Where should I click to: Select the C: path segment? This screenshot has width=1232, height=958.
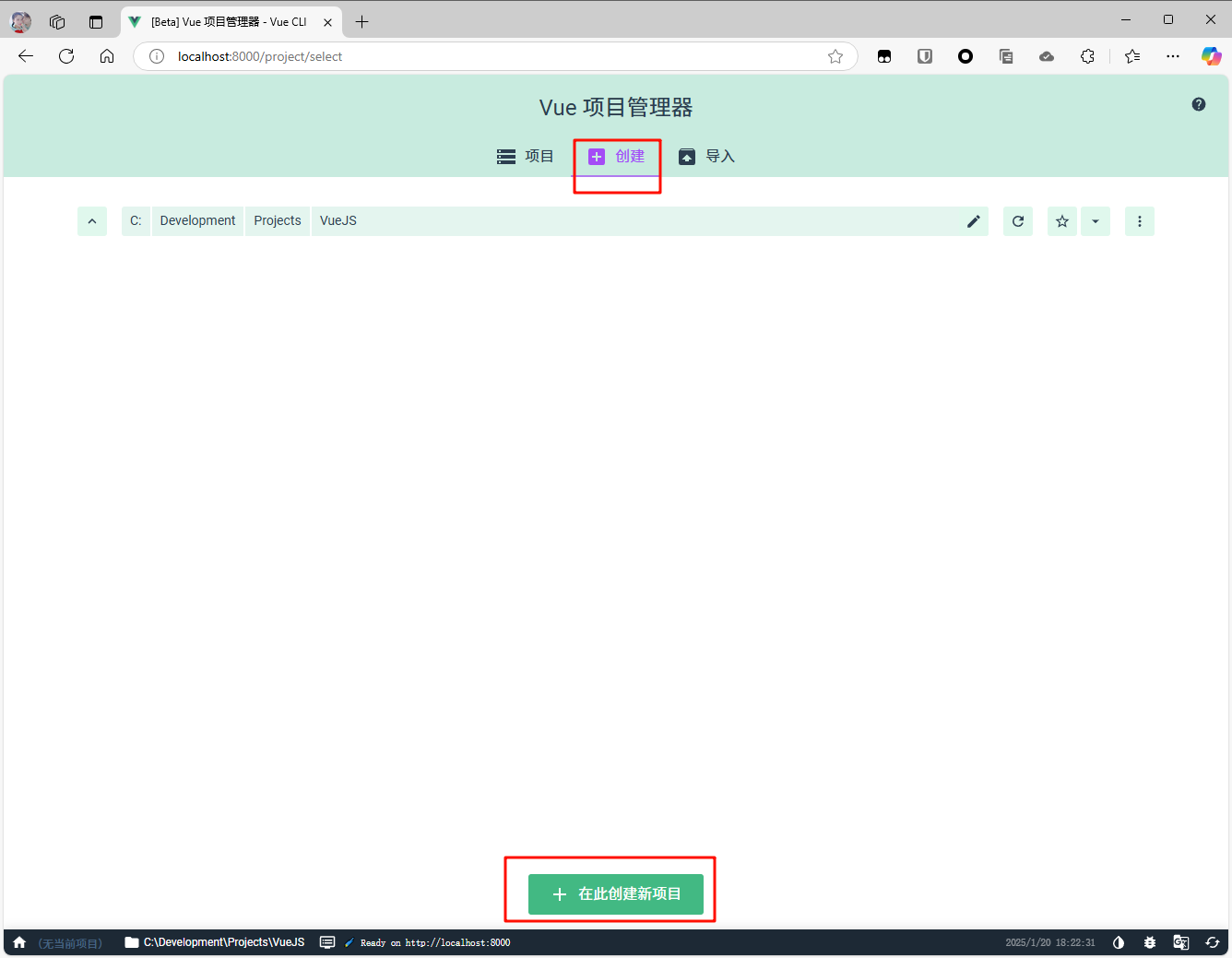136,221
